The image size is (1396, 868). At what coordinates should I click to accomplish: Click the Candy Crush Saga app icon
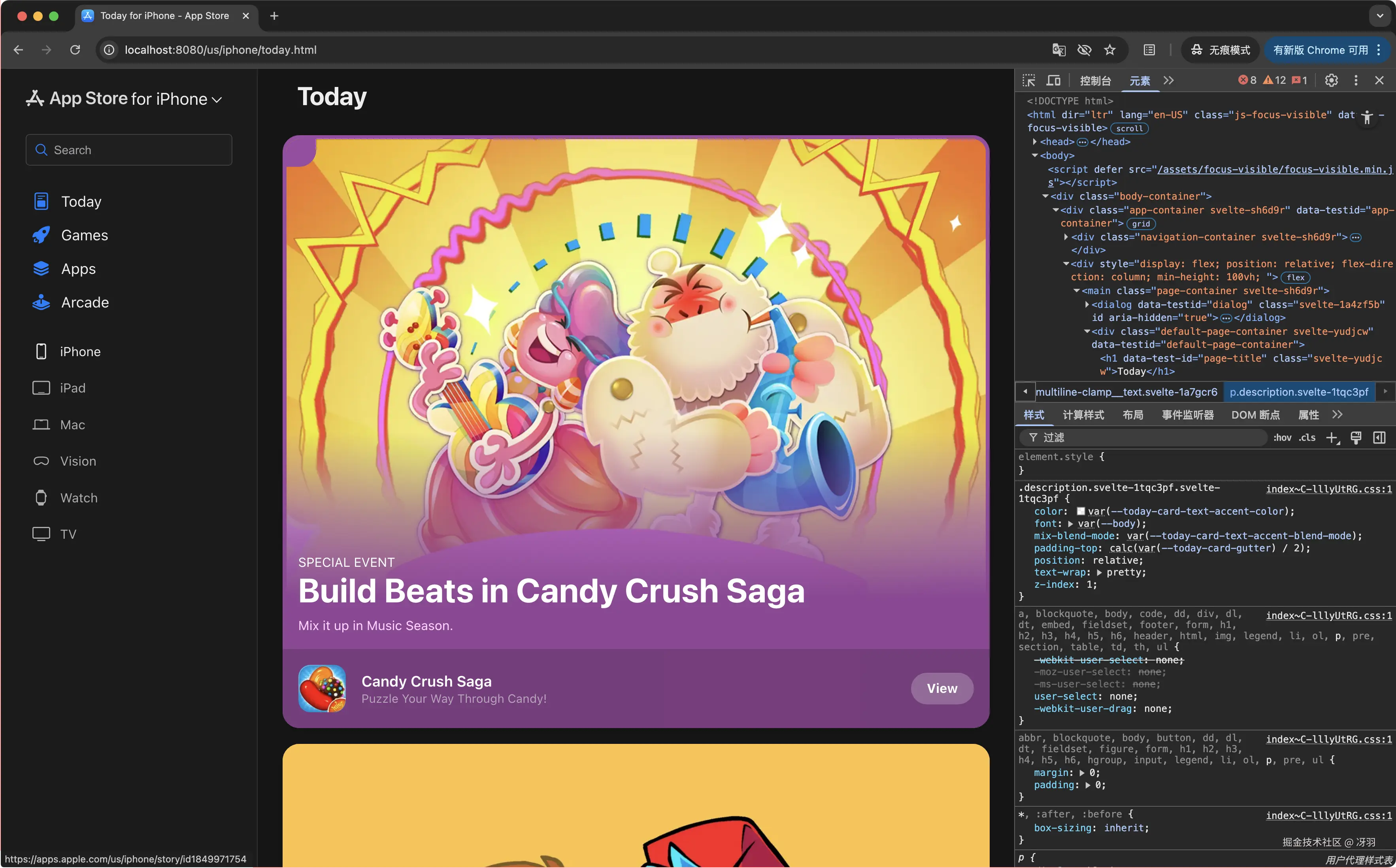[322, 688]
